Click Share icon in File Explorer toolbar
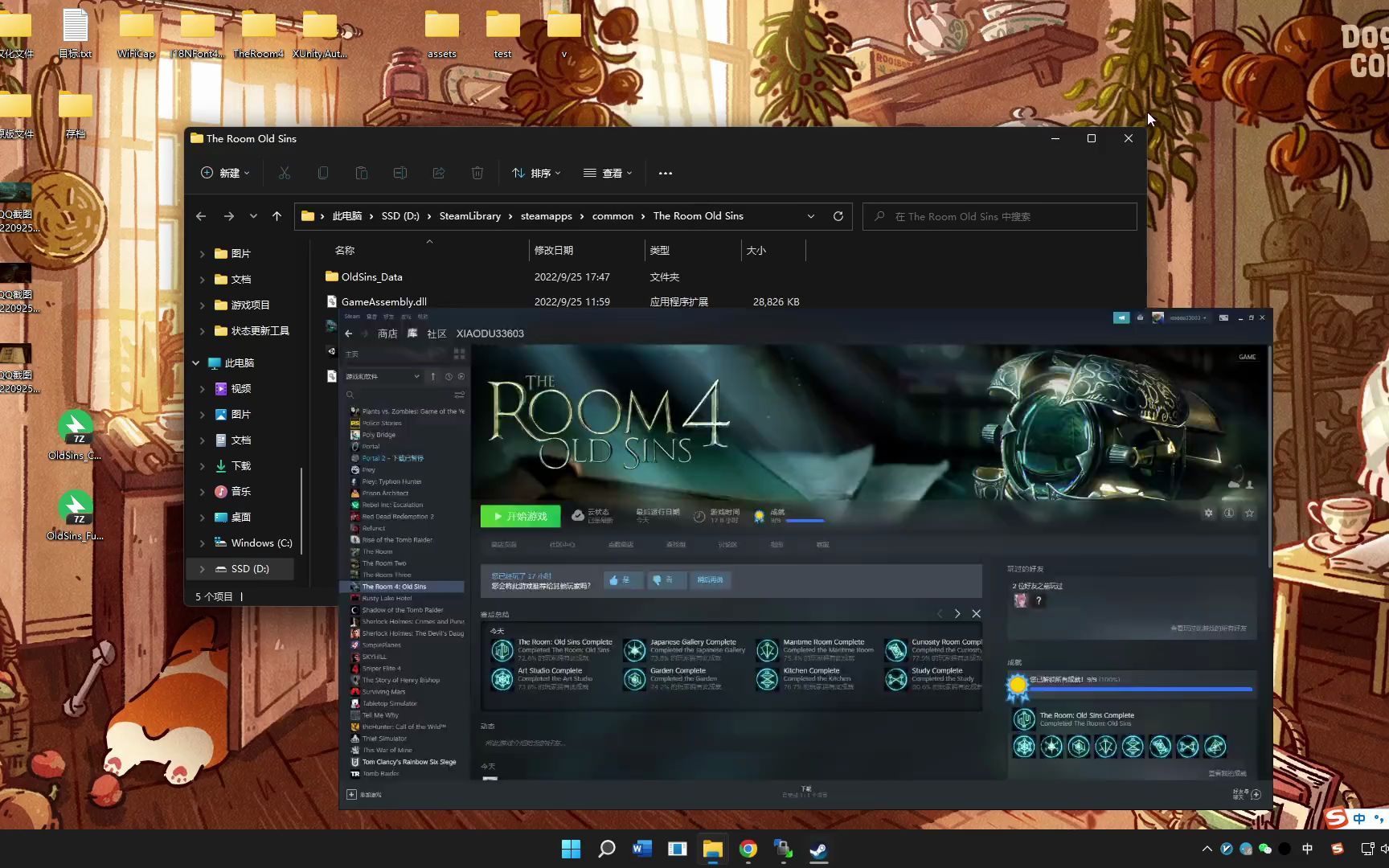The width and height of the screenshot is (1389, 868). click(439, 173)
